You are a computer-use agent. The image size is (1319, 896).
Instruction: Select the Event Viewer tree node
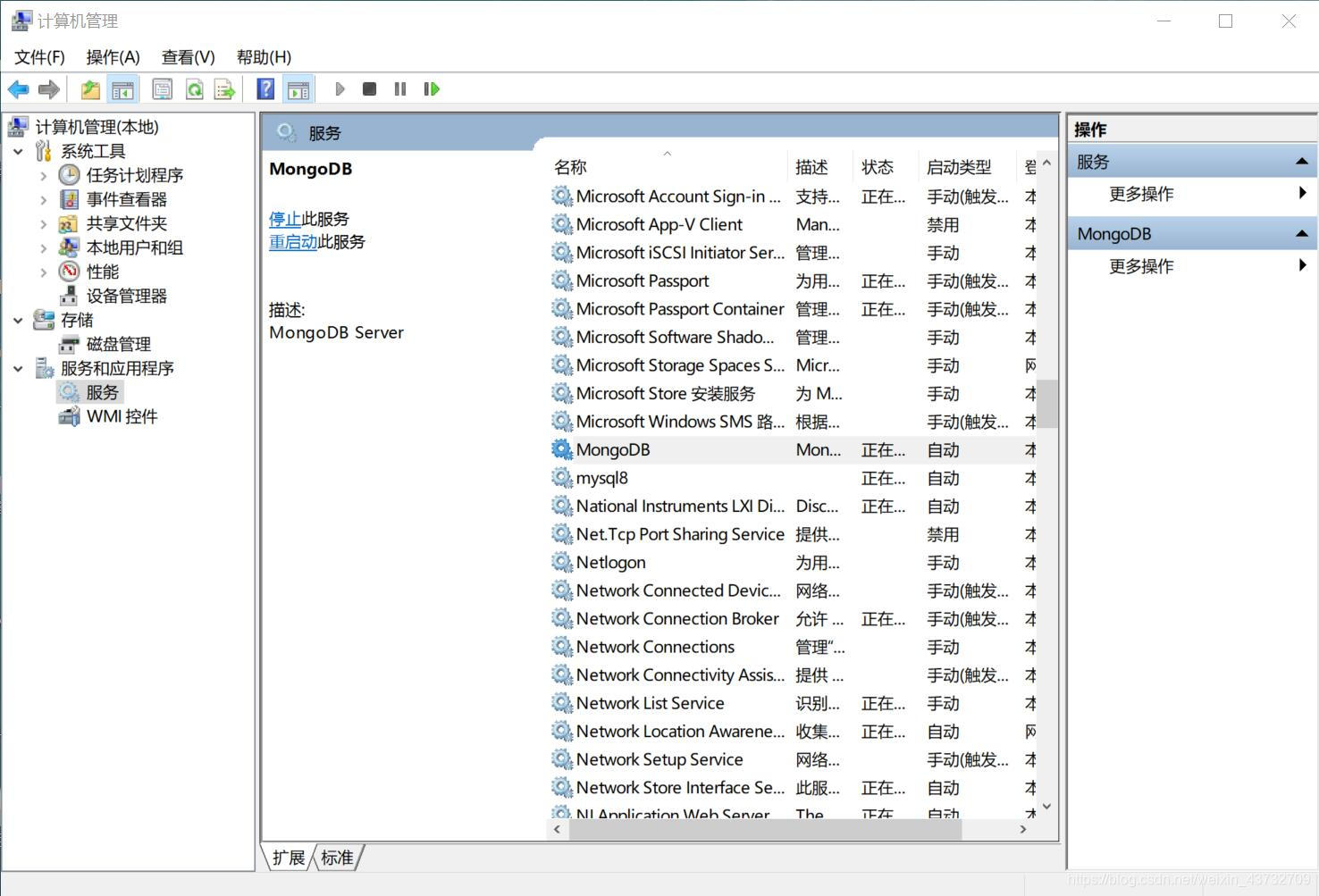(126, 199)
